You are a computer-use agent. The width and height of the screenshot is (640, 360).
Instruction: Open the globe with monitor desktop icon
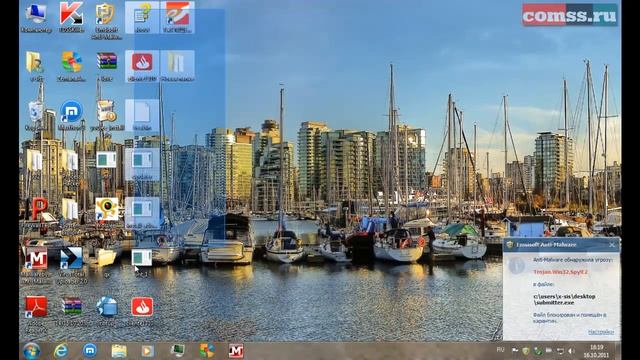pos(107,307)
